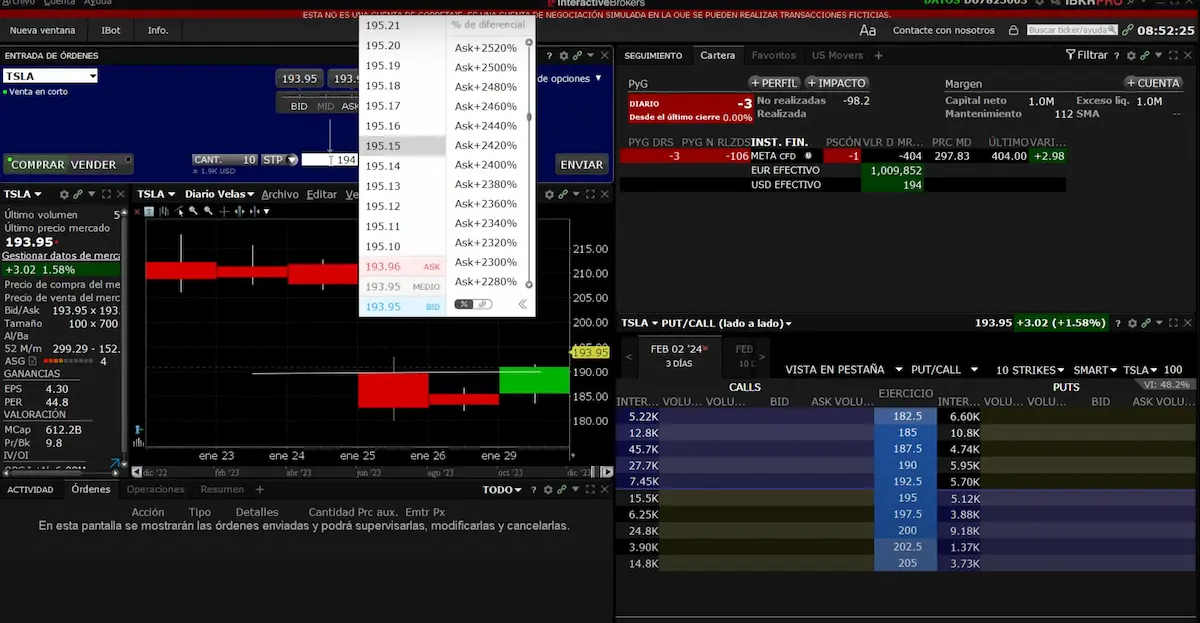The image size is (1200, 623).
Task: Click the + IMPACTO button
Action: (x=837, y=83)
